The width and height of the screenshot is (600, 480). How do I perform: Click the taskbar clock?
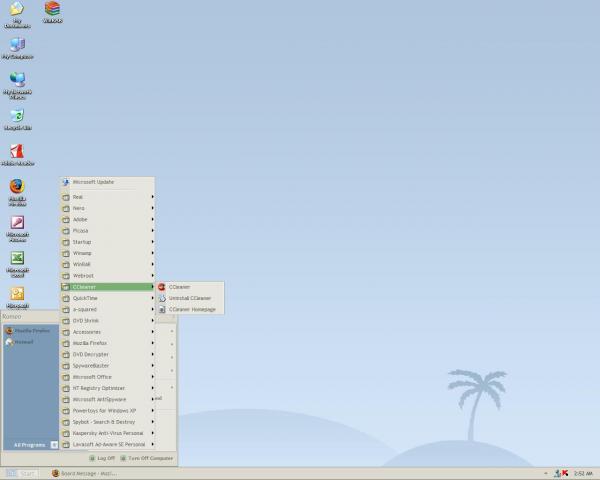tap(583, 474)
